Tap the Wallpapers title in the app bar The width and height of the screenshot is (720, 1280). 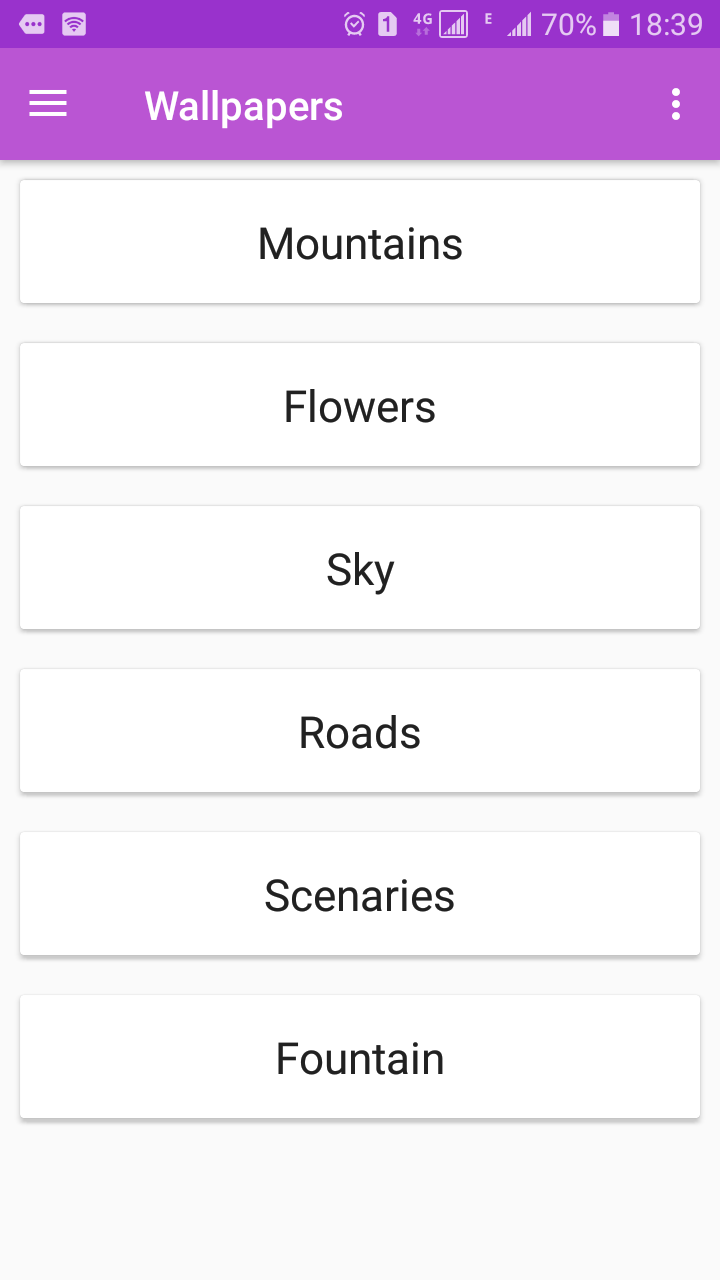click(x=244, y=106)
